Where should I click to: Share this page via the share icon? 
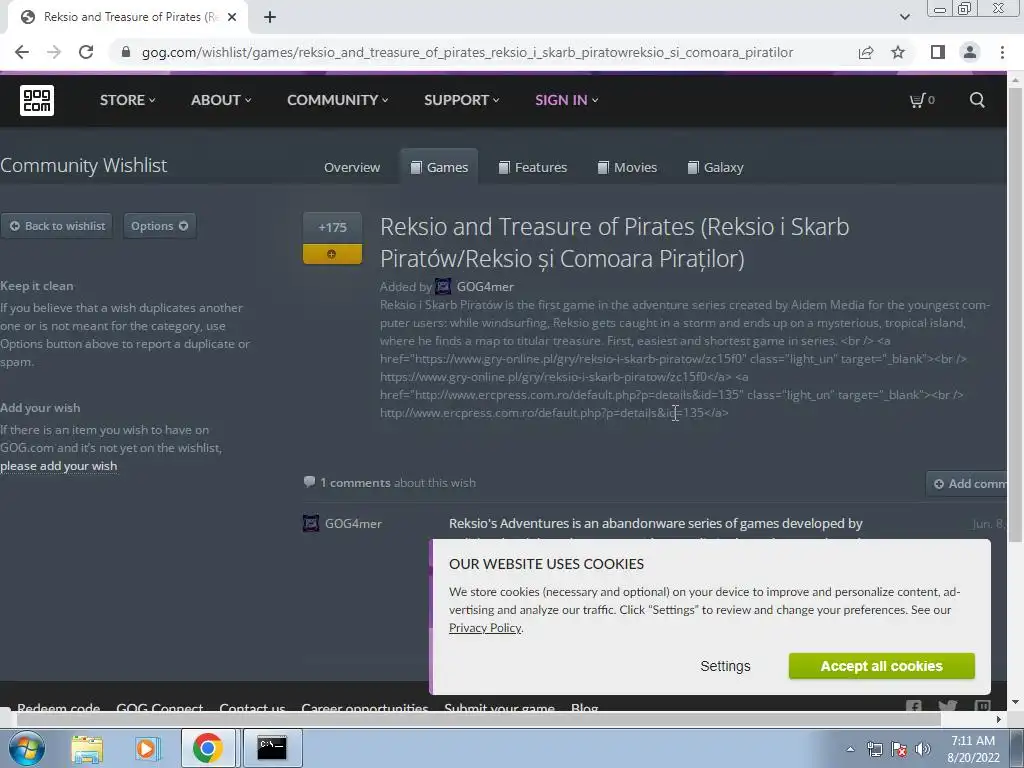(x=866, y=52)
